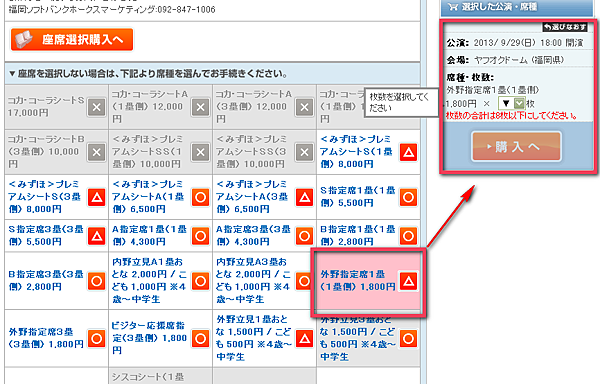The height and width of the screenshot is (384, 600).
Task: Click triangle icon for プレミアムシートA(3塁側) 6,500円
Action: [305, 197]
